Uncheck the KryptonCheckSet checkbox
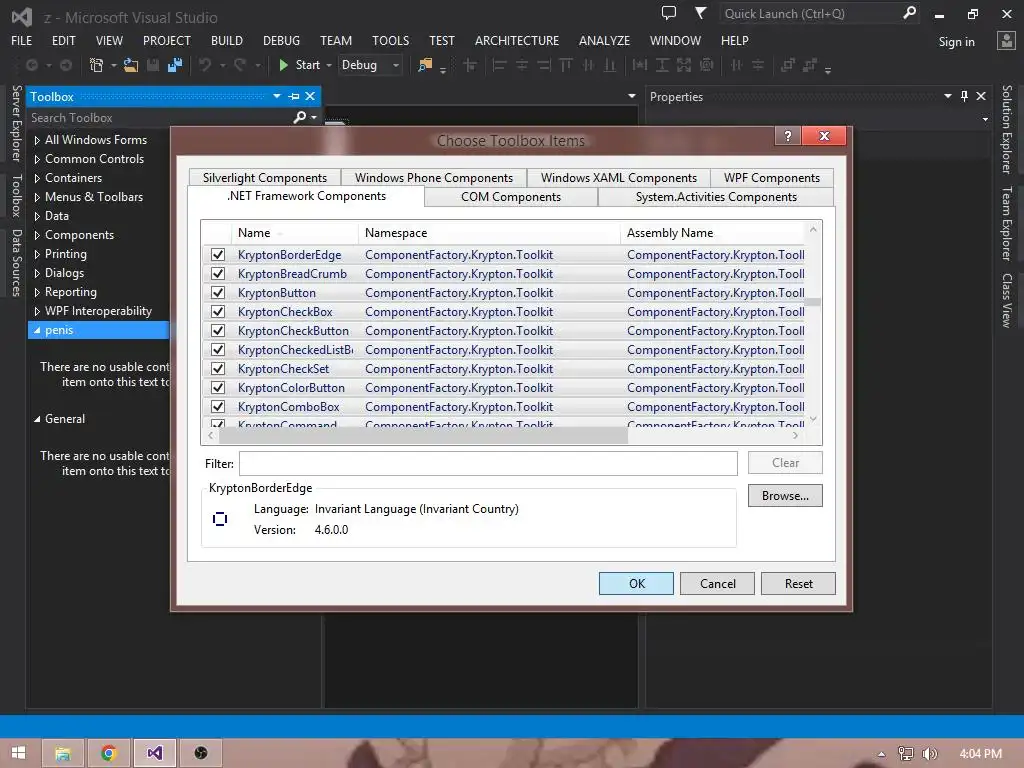 [218, 368]
